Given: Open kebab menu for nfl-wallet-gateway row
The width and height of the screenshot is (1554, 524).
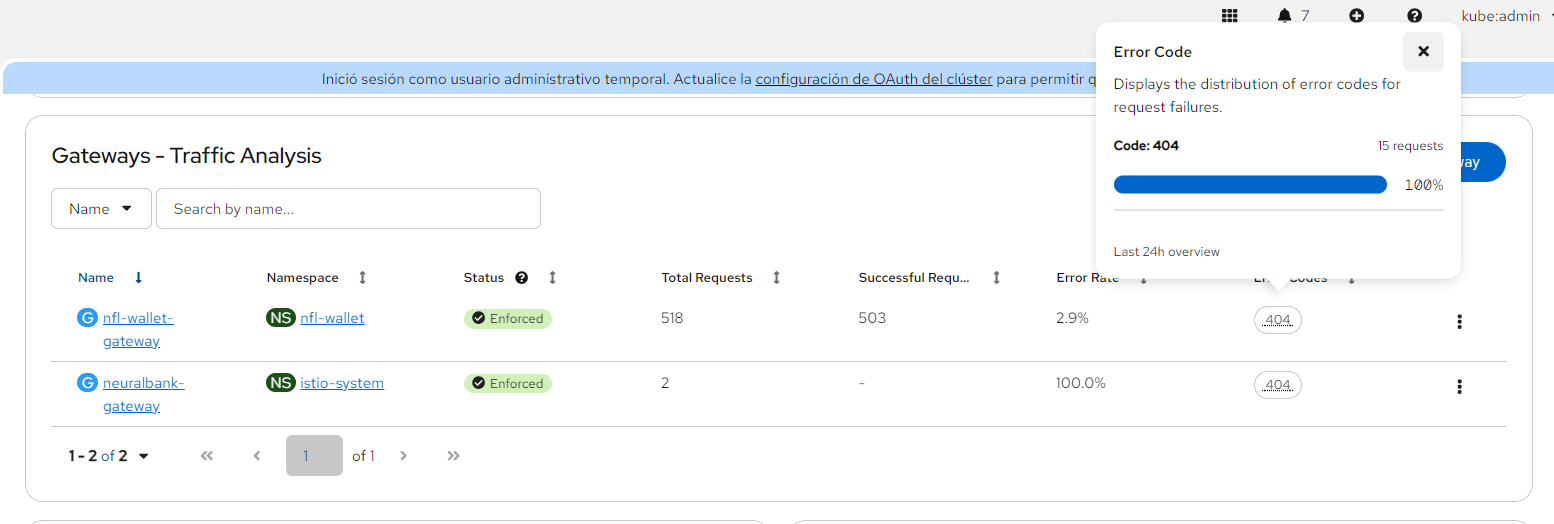Looking at the screenshot, I should [1459, 322].
